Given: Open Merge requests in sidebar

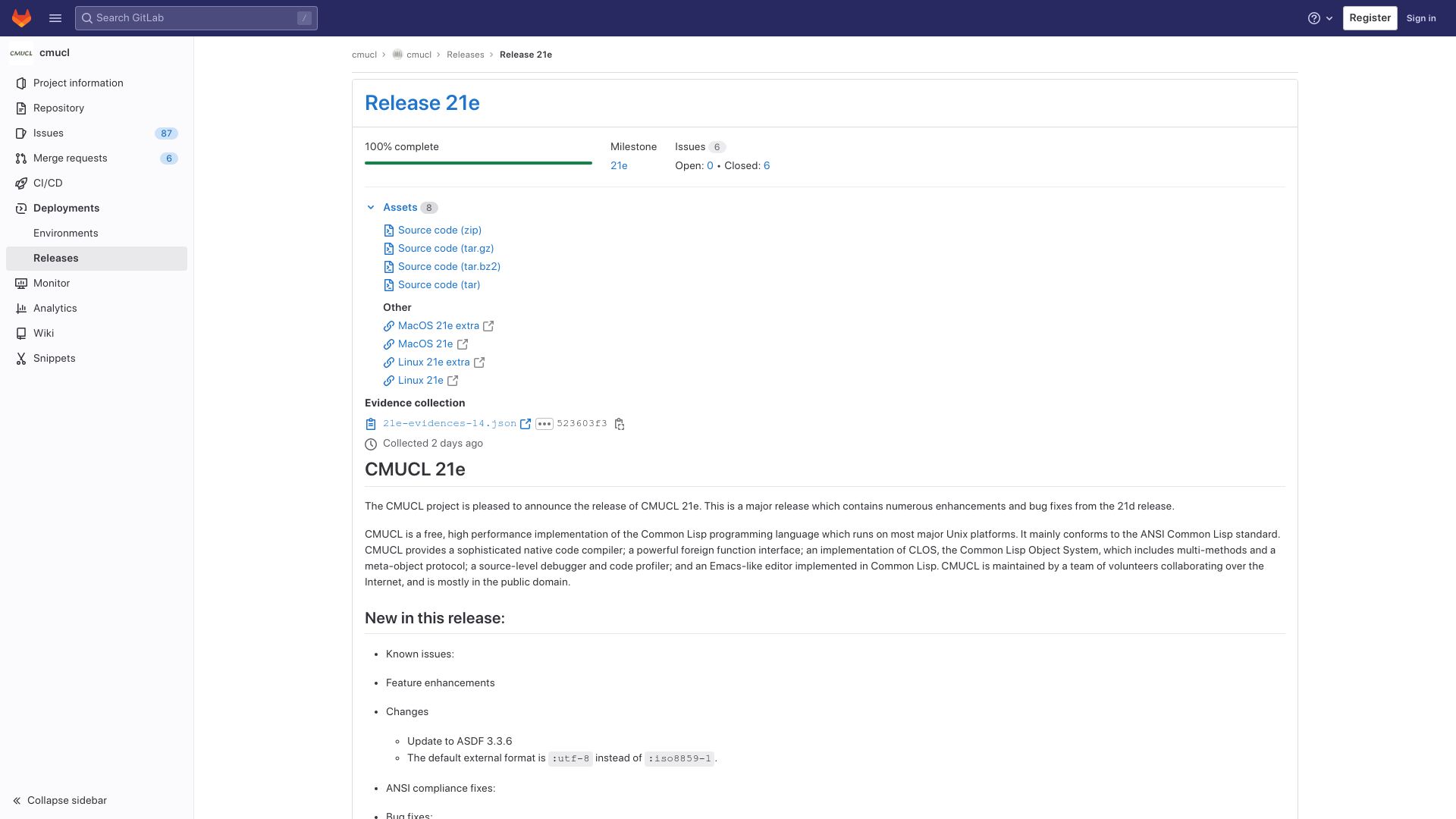Looking at the screenshot, I should pos(96,158).
